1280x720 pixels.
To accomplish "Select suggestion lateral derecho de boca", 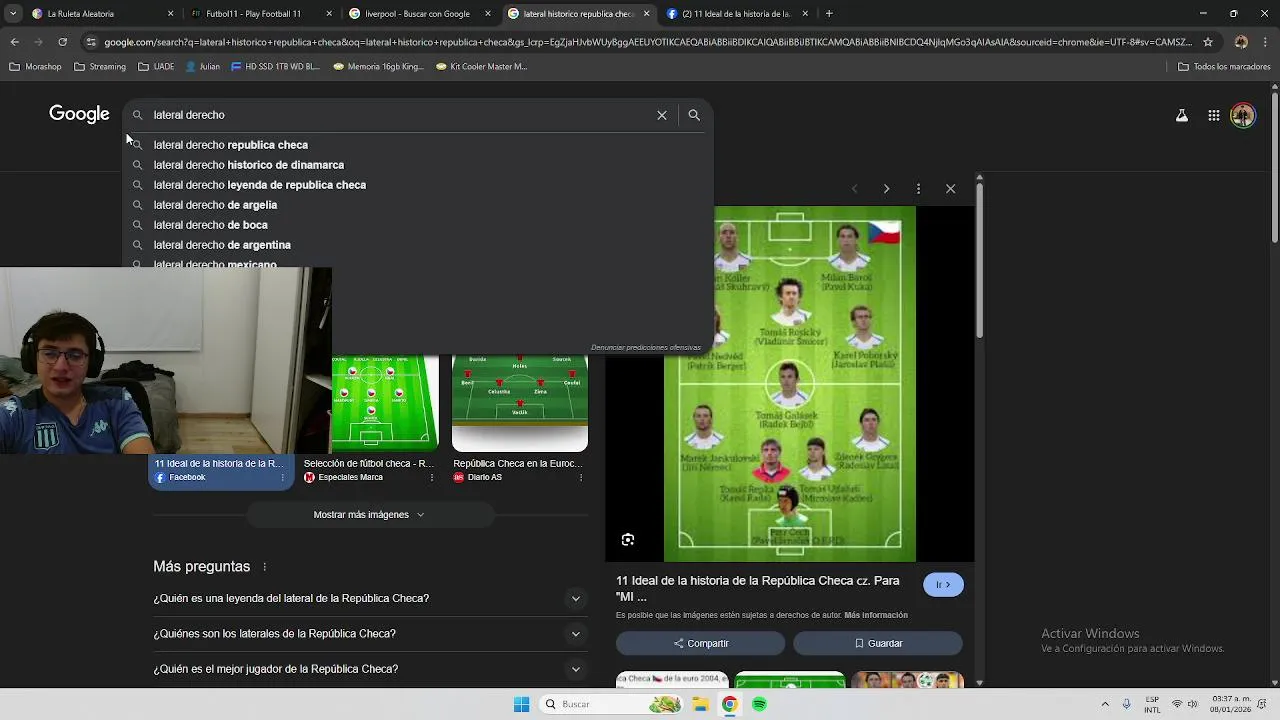I will (420, 225).
